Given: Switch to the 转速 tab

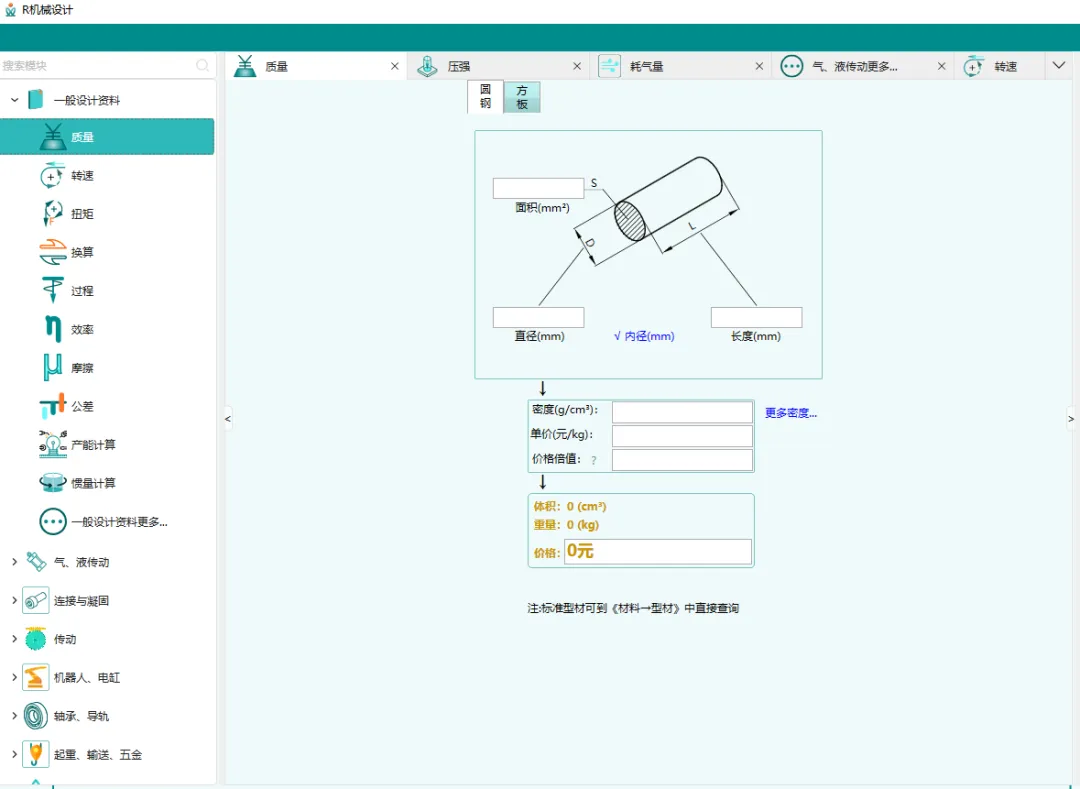Looking at the screenshot, I should (x=999, y=66).
